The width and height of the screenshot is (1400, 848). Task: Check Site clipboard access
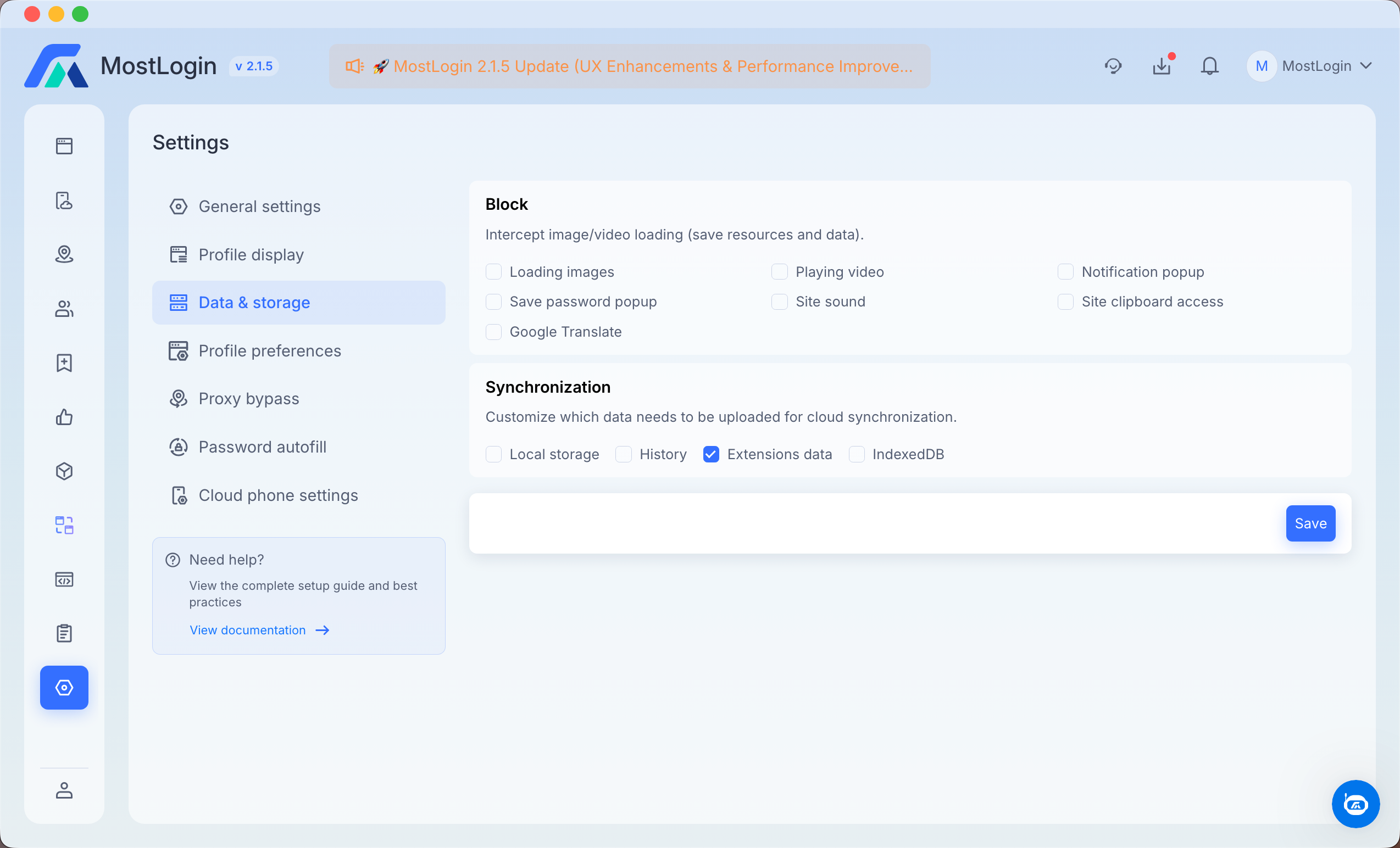1065,302
